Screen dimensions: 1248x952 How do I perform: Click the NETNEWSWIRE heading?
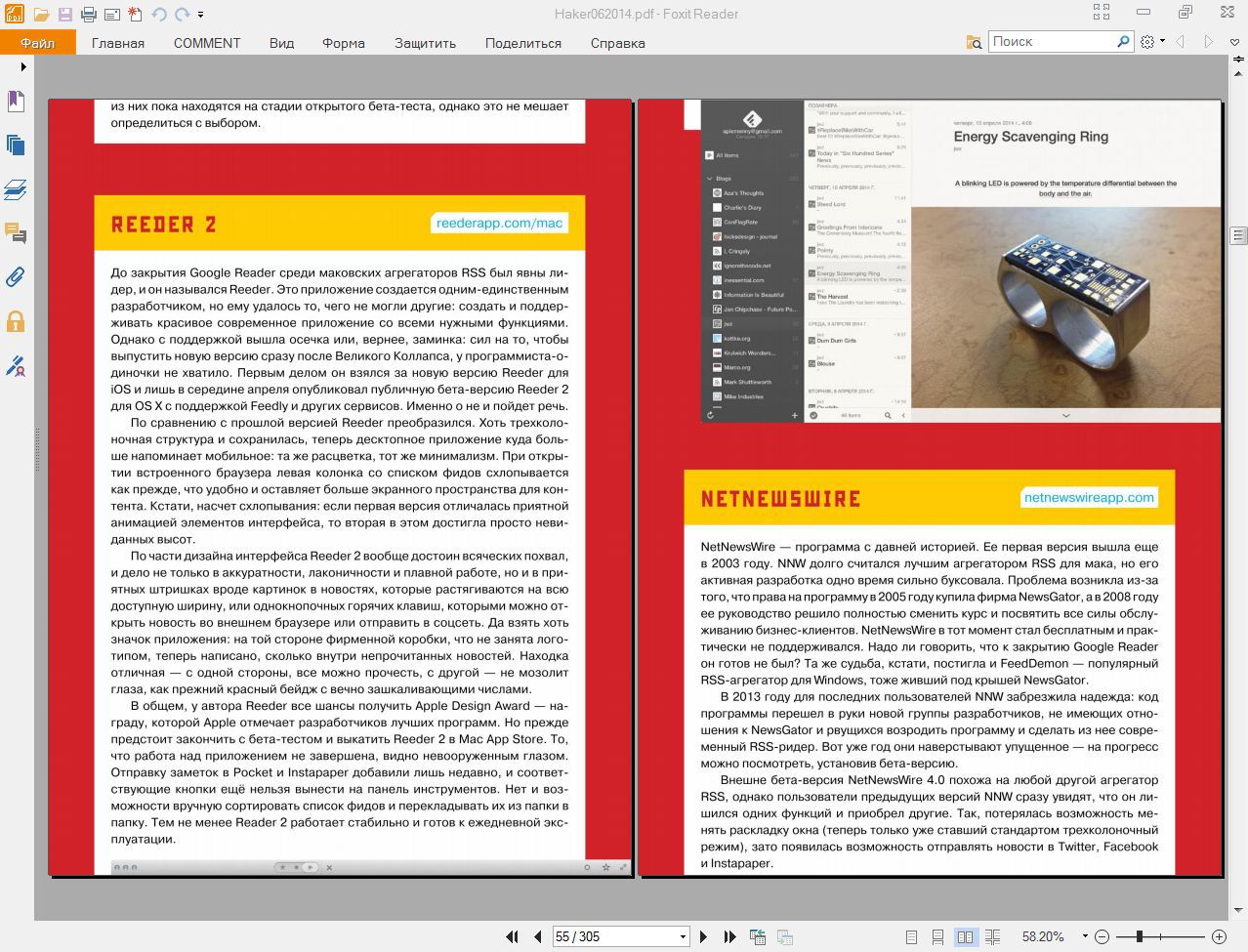781,499
